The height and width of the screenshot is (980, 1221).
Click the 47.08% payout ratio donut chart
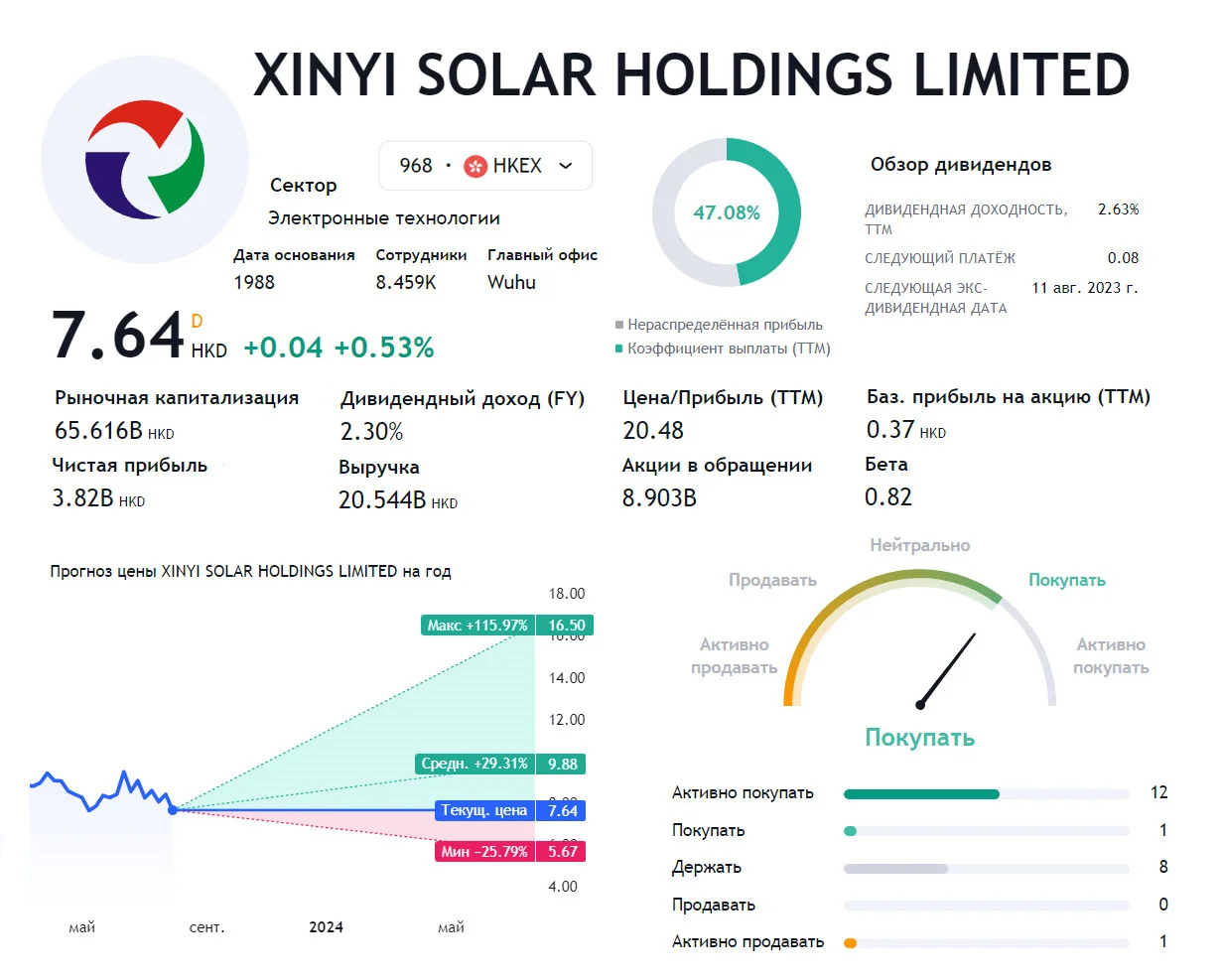pos(727,212)
